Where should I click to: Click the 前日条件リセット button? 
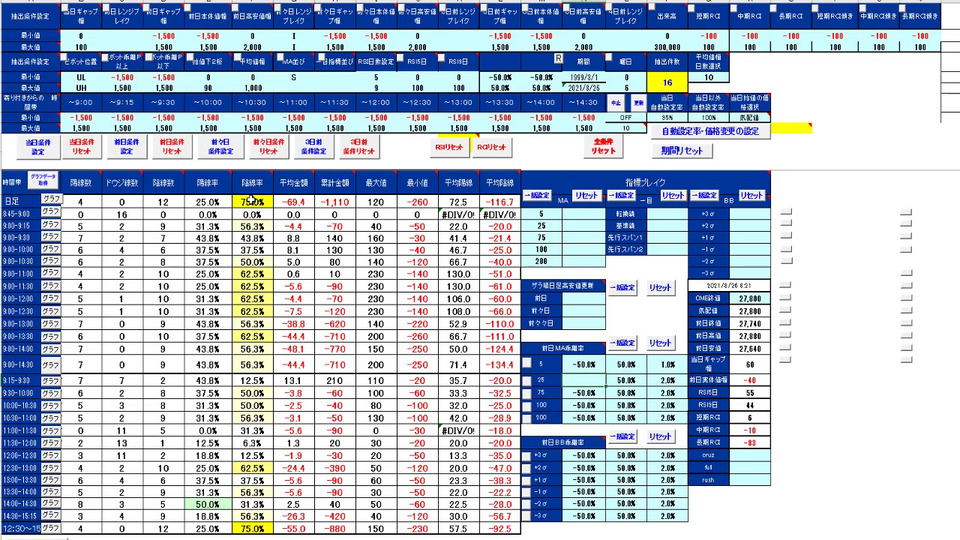pyautogui.click(x=172, y=147)
